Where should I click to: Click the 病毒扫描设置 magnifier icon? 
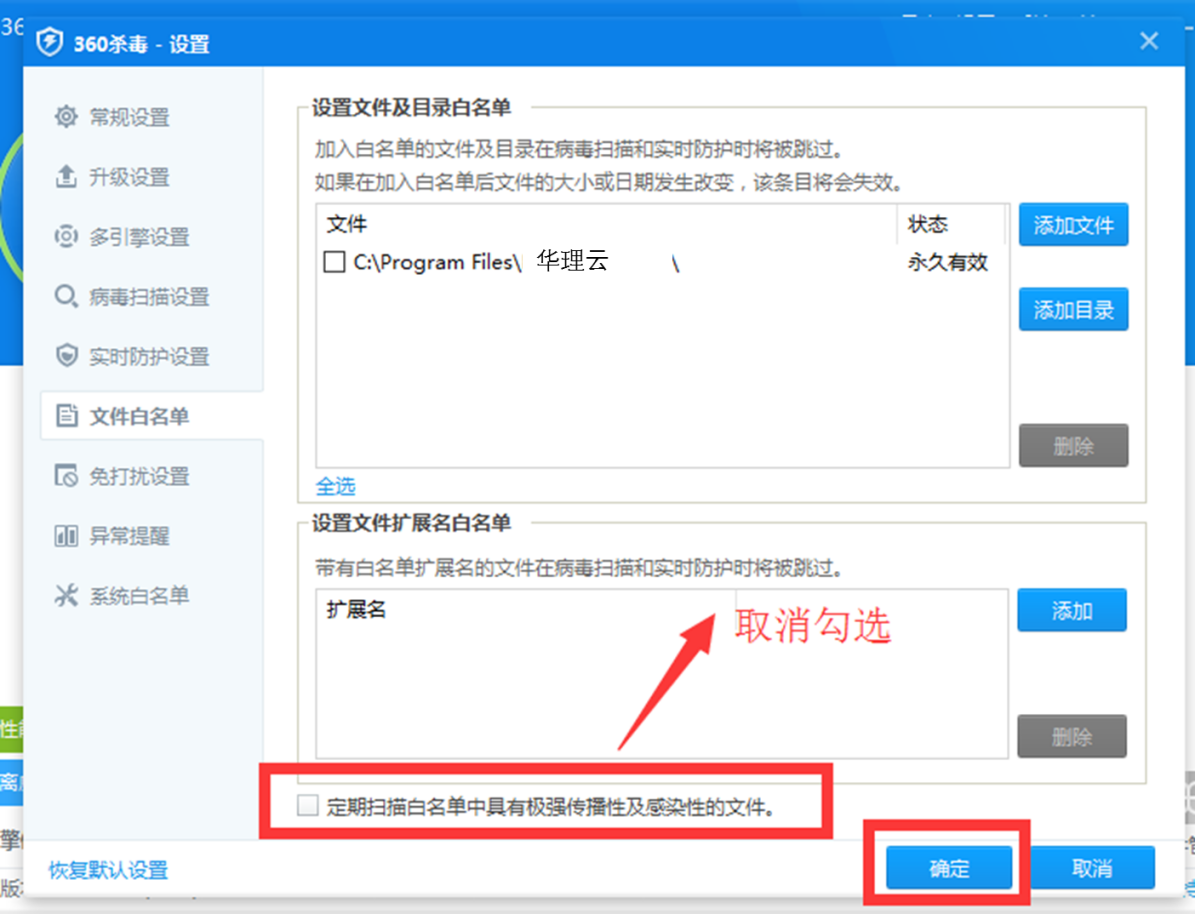click(x=66, y=296)
